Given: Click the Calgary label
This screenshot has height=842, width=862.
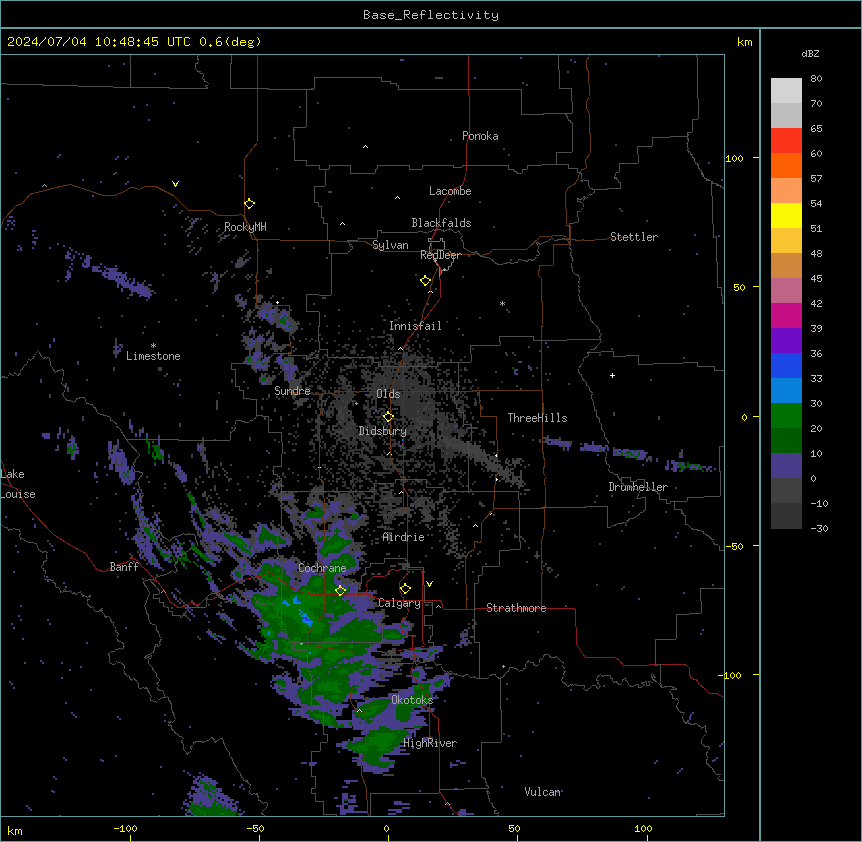Looking at the screenshot, I should (x=399, y=603).
